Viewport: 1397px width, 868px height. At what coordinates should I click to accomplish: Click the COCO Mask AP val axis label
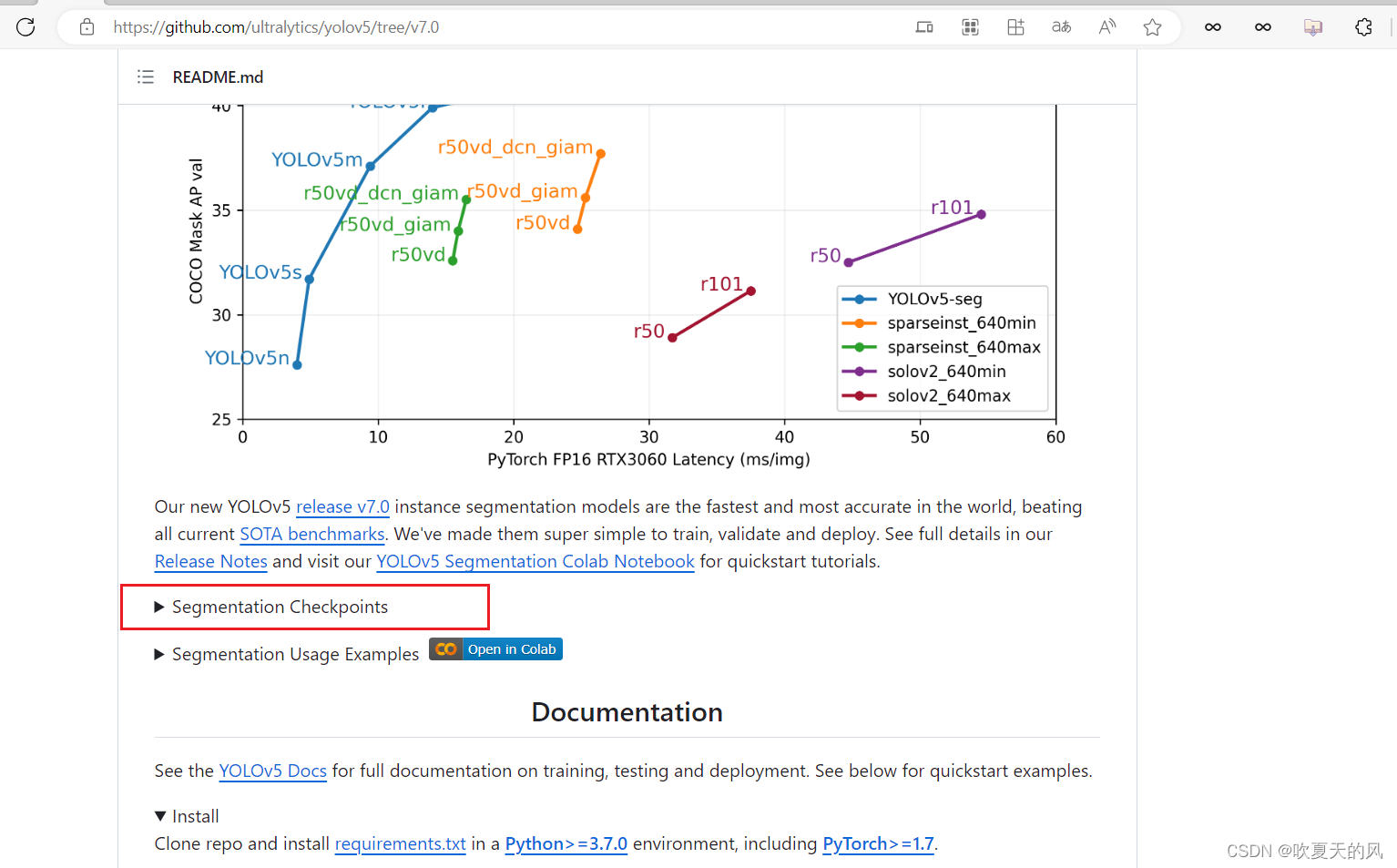point(196,230)
